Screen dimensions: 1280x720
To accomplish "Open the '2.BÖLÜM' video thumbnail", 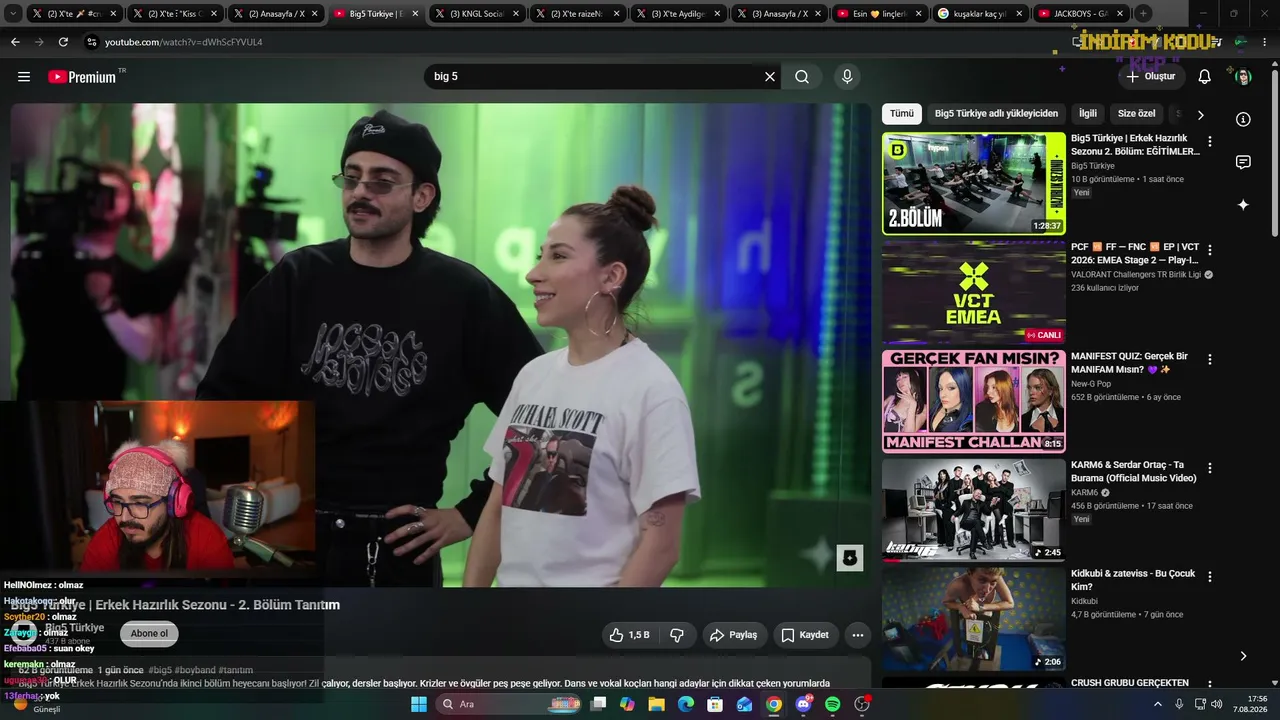I will click(974, 184).
